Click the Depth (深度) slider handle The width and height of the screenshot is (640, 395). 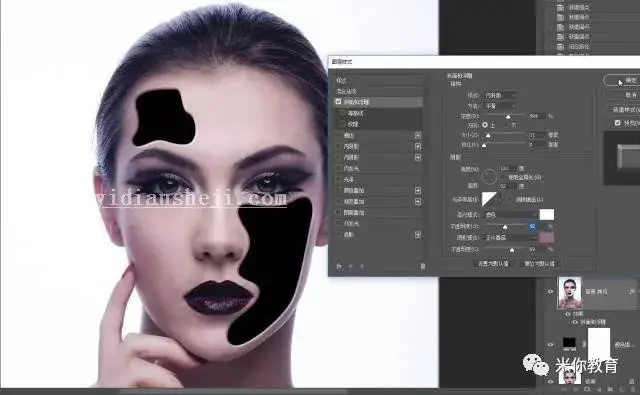click(508, 117)
